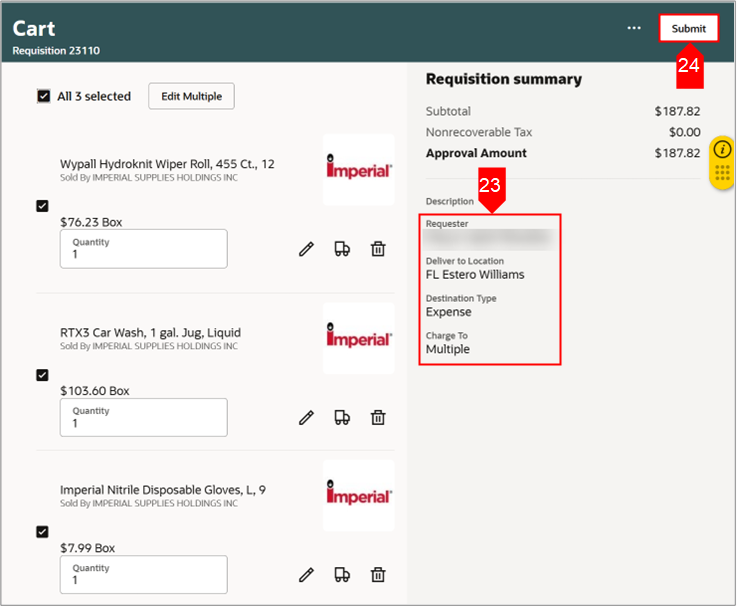Viewport: 739px width, 609px height.
Task: Open delivery truck icon for RTX3 Car Wash
Action: click(343, 418)
